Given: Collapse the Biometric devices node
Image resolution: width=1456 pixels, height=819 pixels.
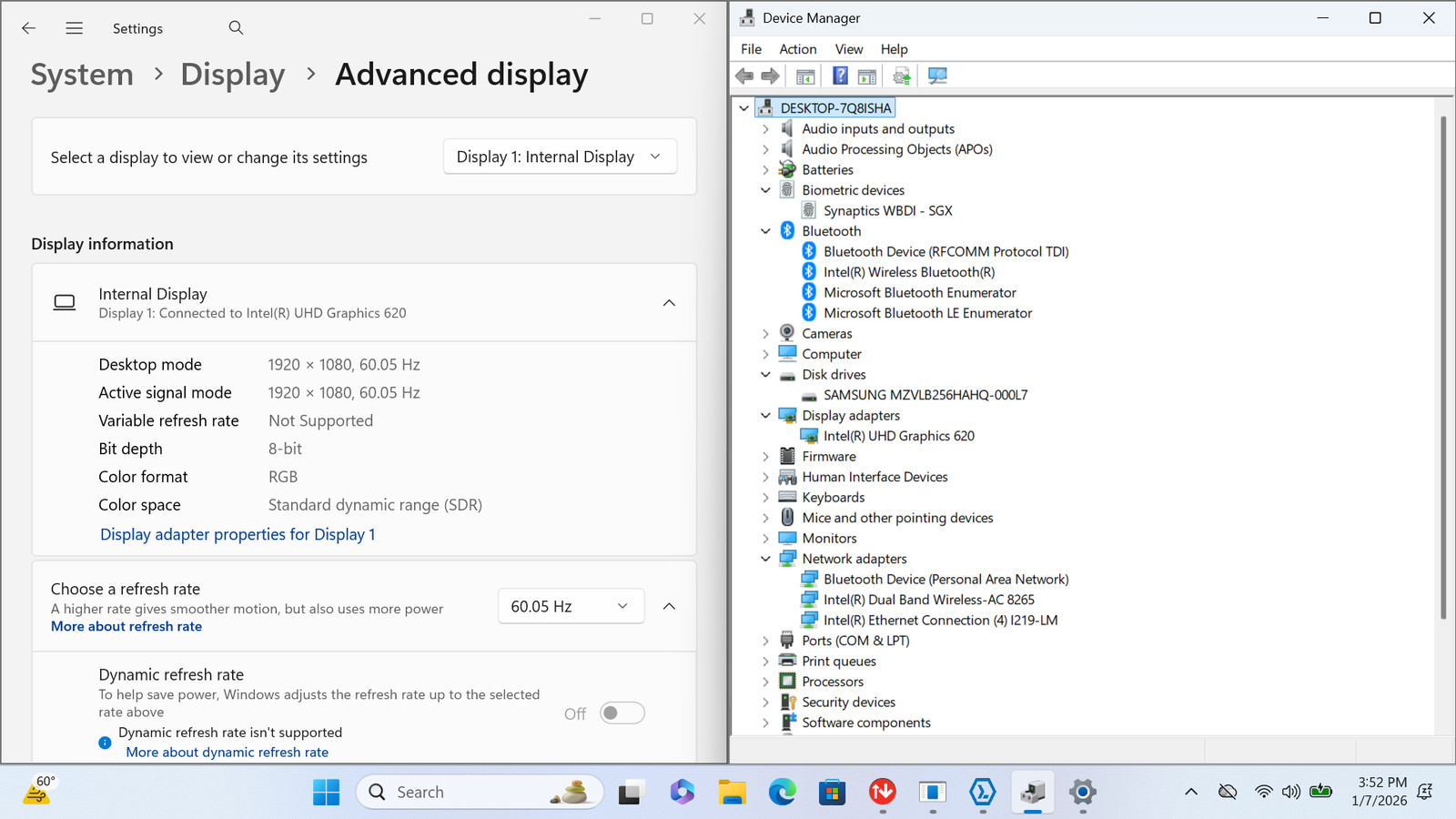Looking at the screenshot, I should pyautogui.click(x=765, y=190).
